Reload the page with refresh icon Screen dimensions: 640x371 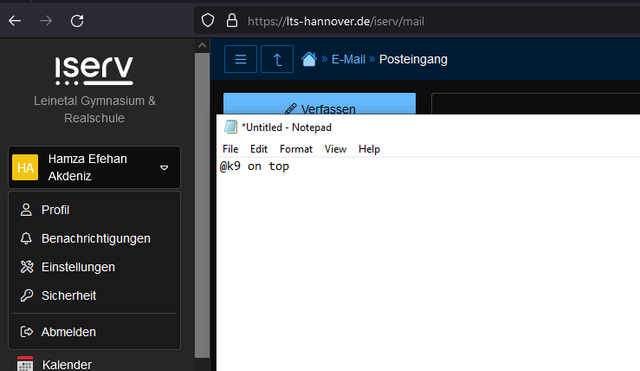77,21
